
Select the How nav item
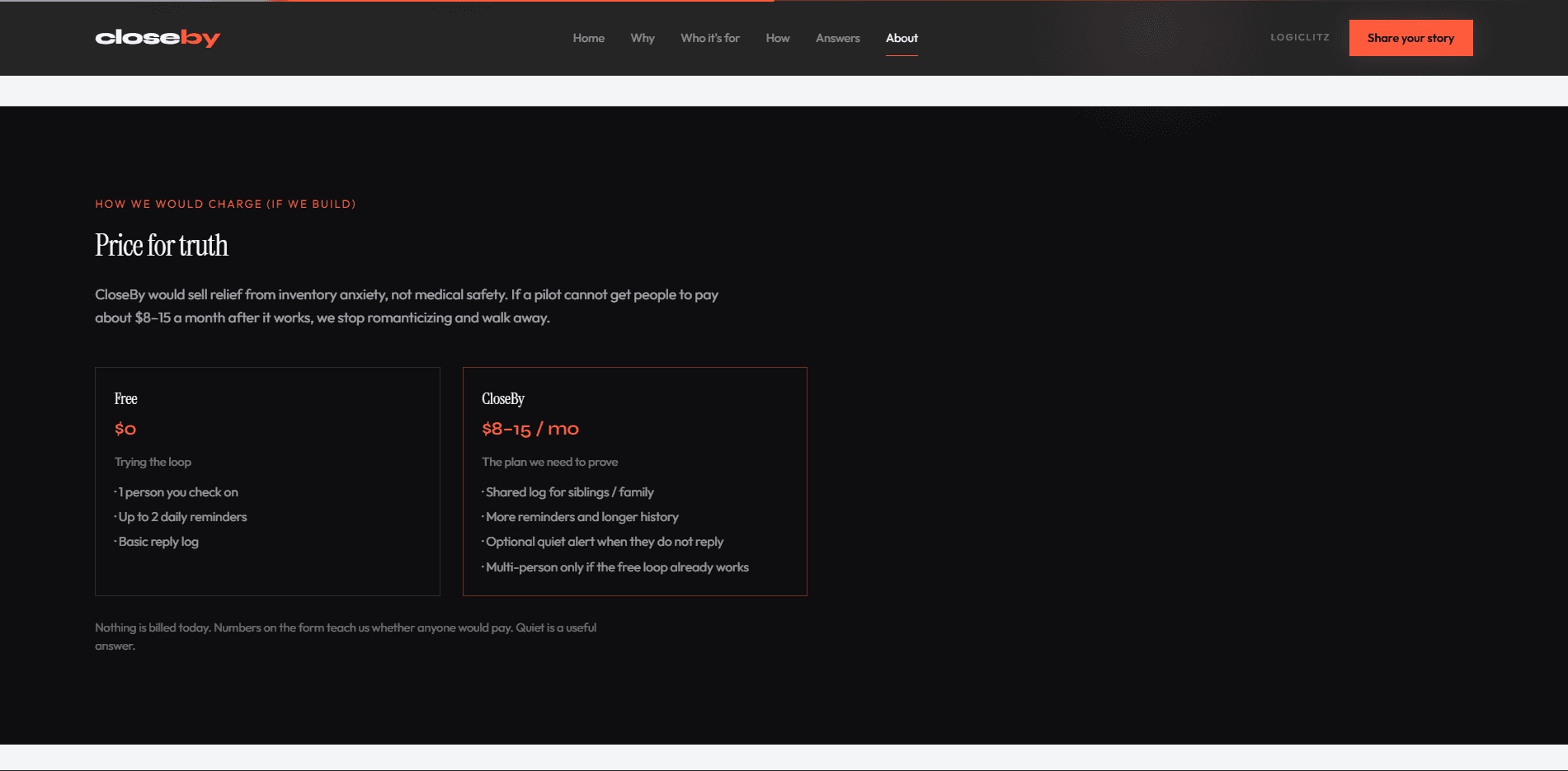pos(778,38)
